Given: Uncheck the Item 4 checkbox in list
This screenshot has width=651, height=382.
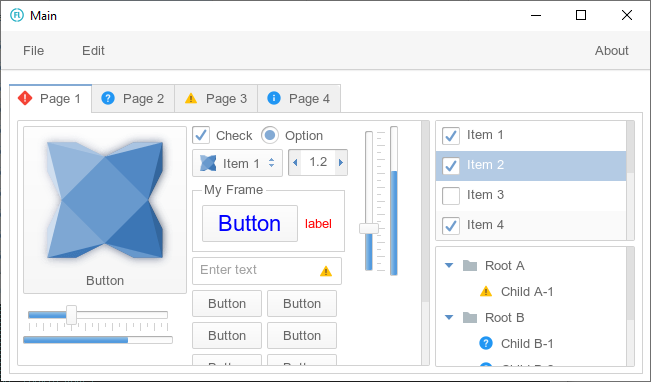Looking at the screenshot, I should pyautogui.click(x=451, y=225).
